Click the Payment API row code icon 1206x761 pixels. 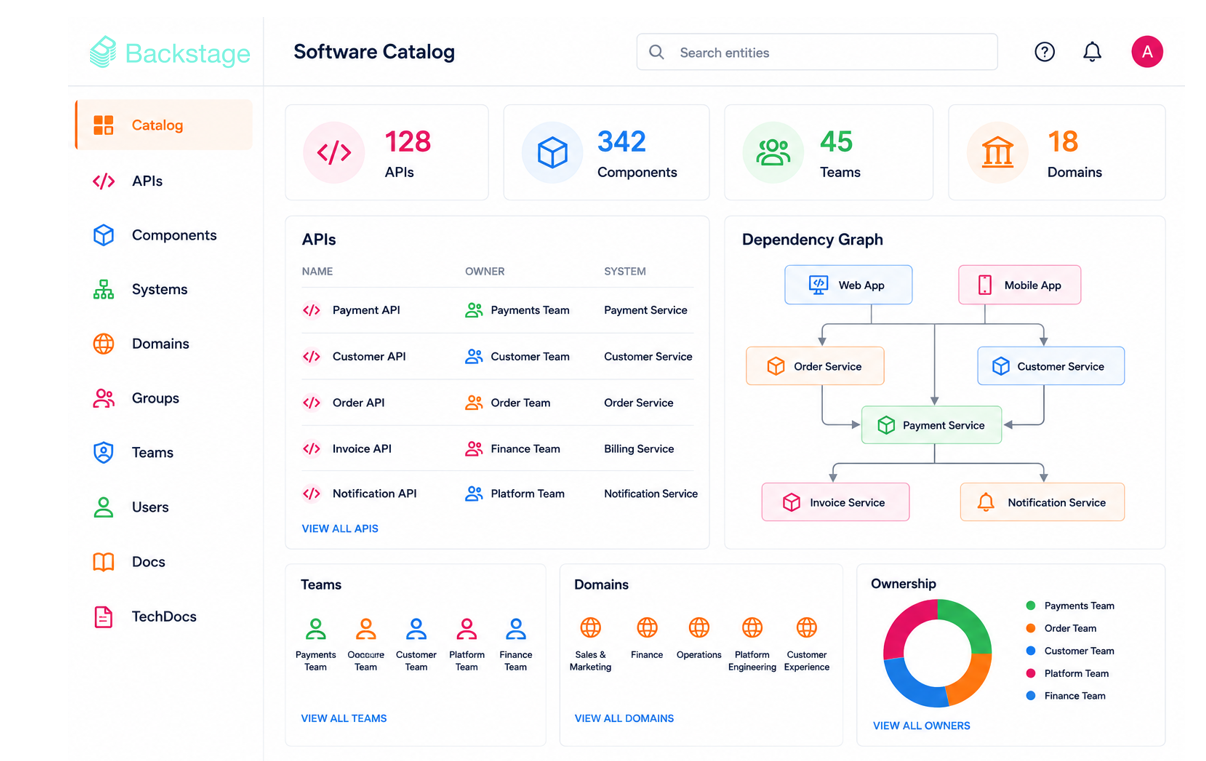(x=312, y=310)
